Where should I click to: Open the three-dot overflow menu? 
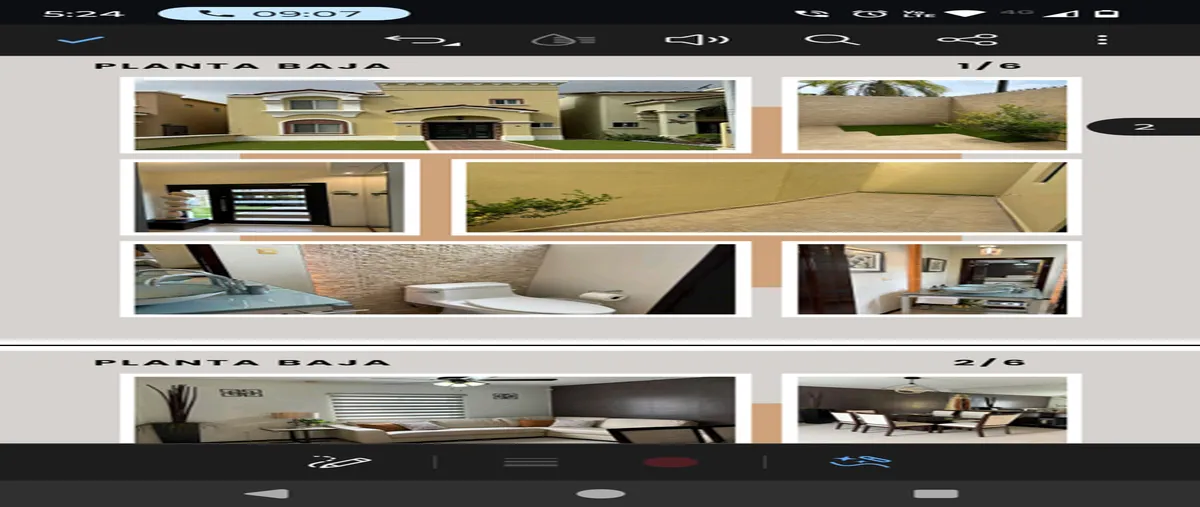pyautogui.click(x=1101, y=40)
